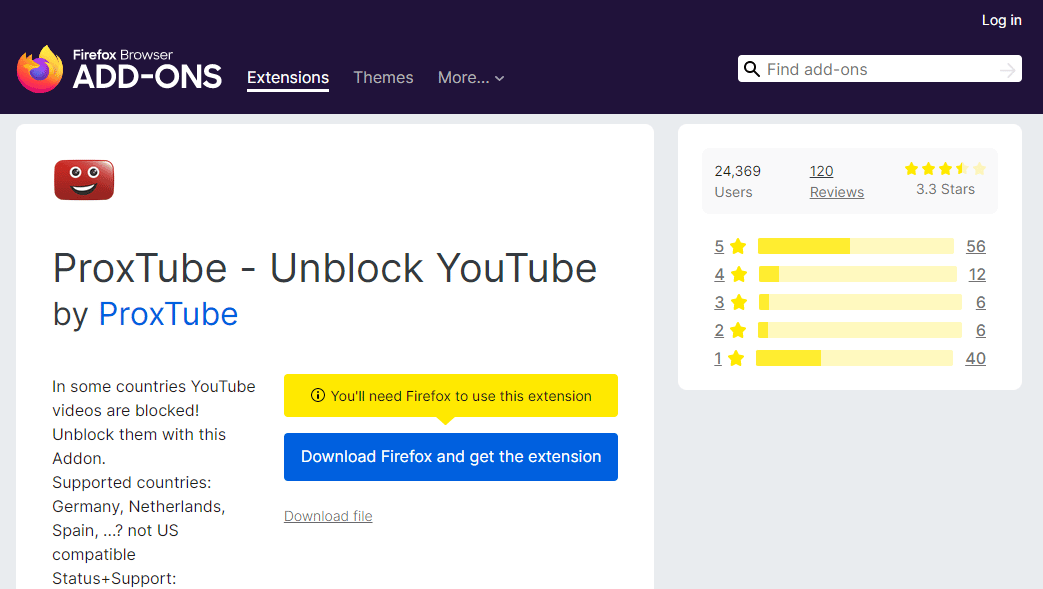Screen dimensions: 1043x589
Task: Open the 56 five-star reviews count
Action: pyautogui.click(x=976, y=246)
